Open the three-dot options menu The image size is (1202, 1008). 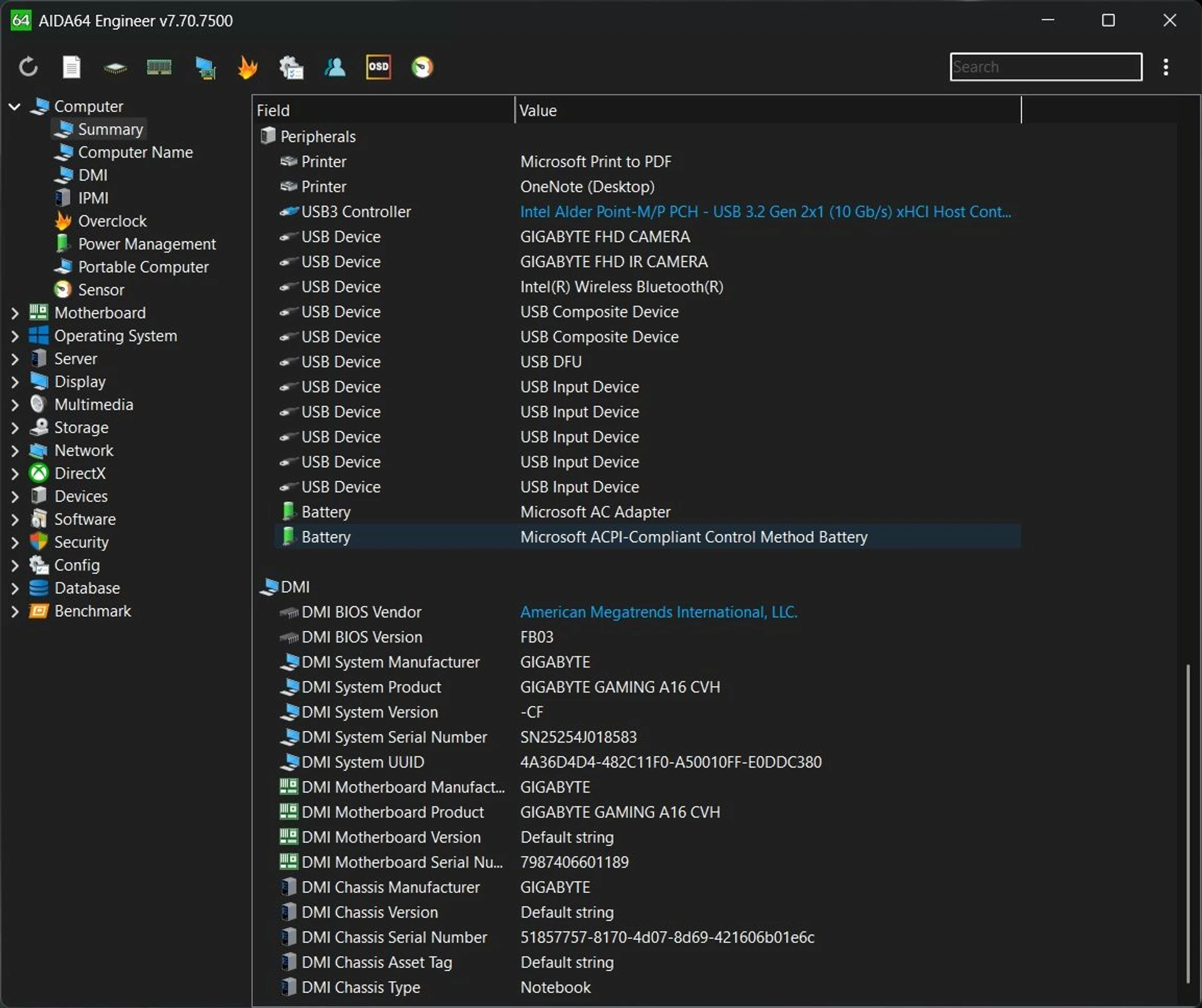pos(1165,67)
